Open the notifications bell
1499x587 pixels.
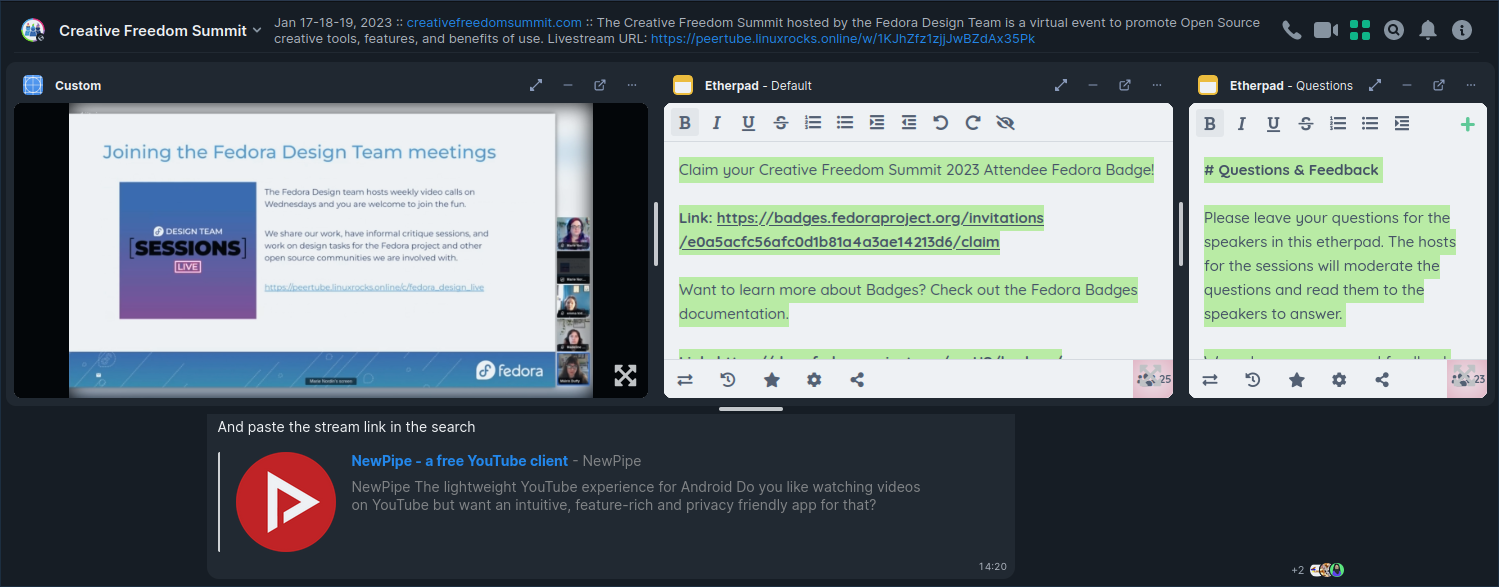coord(1428,30)
